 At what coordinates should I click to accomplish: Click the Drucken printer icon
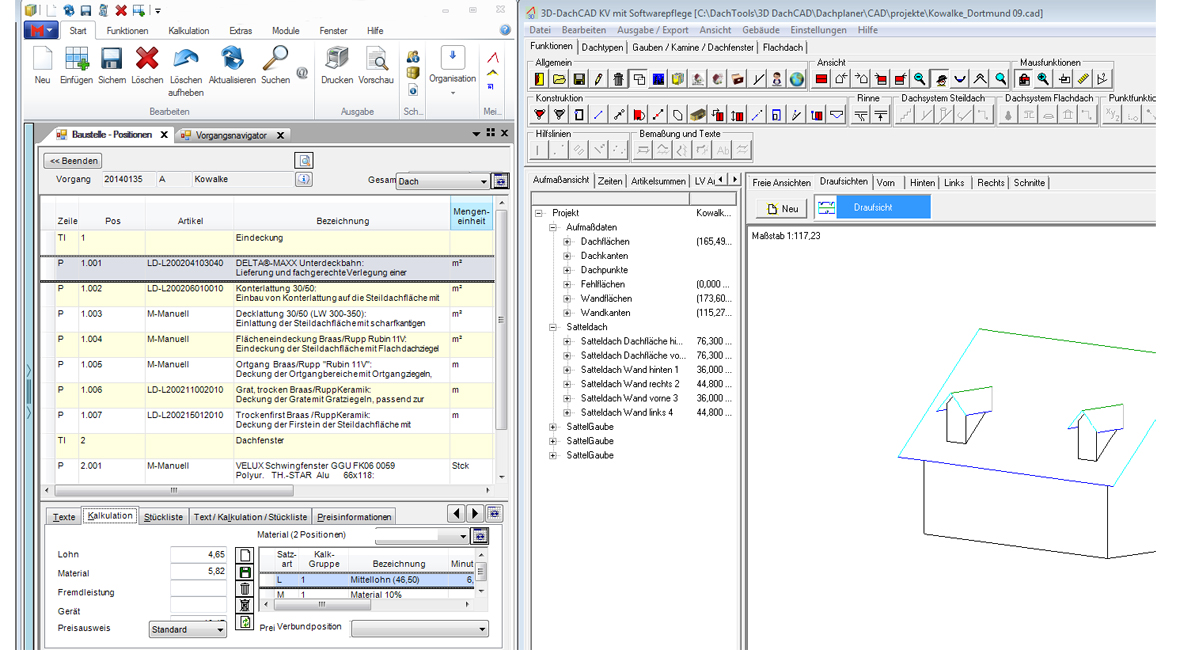pos(337,59)
